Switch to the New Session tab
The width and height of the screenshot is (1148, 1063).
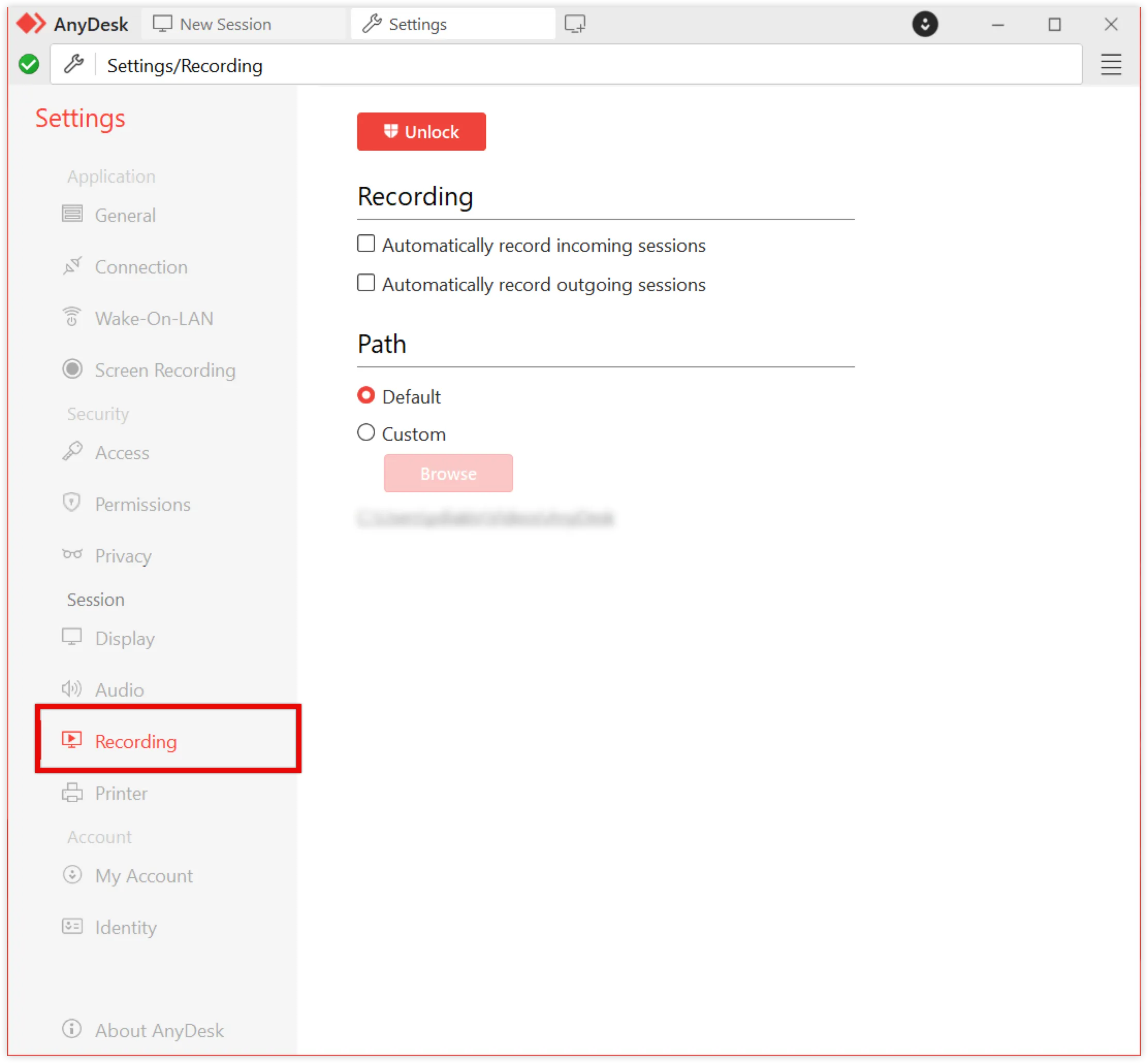coord(225,24)
